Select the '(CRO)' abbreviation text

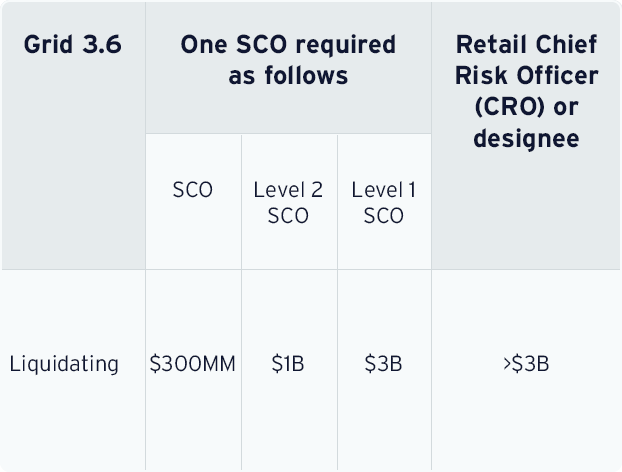coord(503,107)
